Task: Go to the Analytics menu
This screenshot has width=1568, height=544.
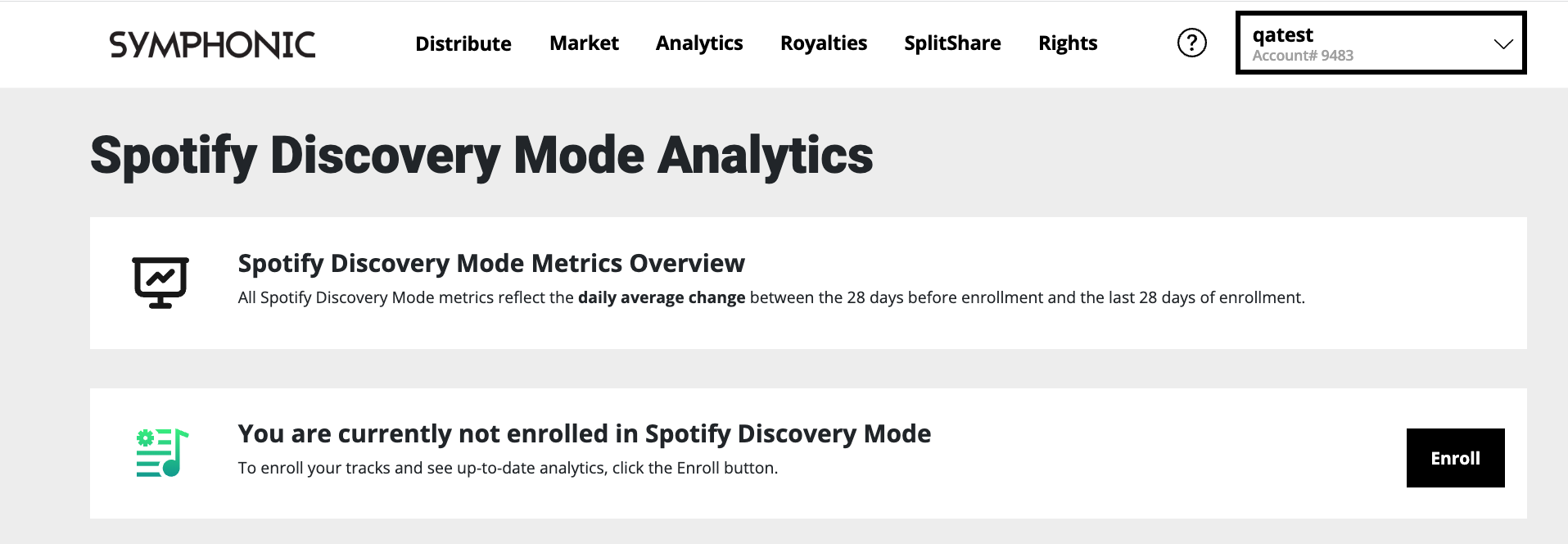Action: (699, 43)
